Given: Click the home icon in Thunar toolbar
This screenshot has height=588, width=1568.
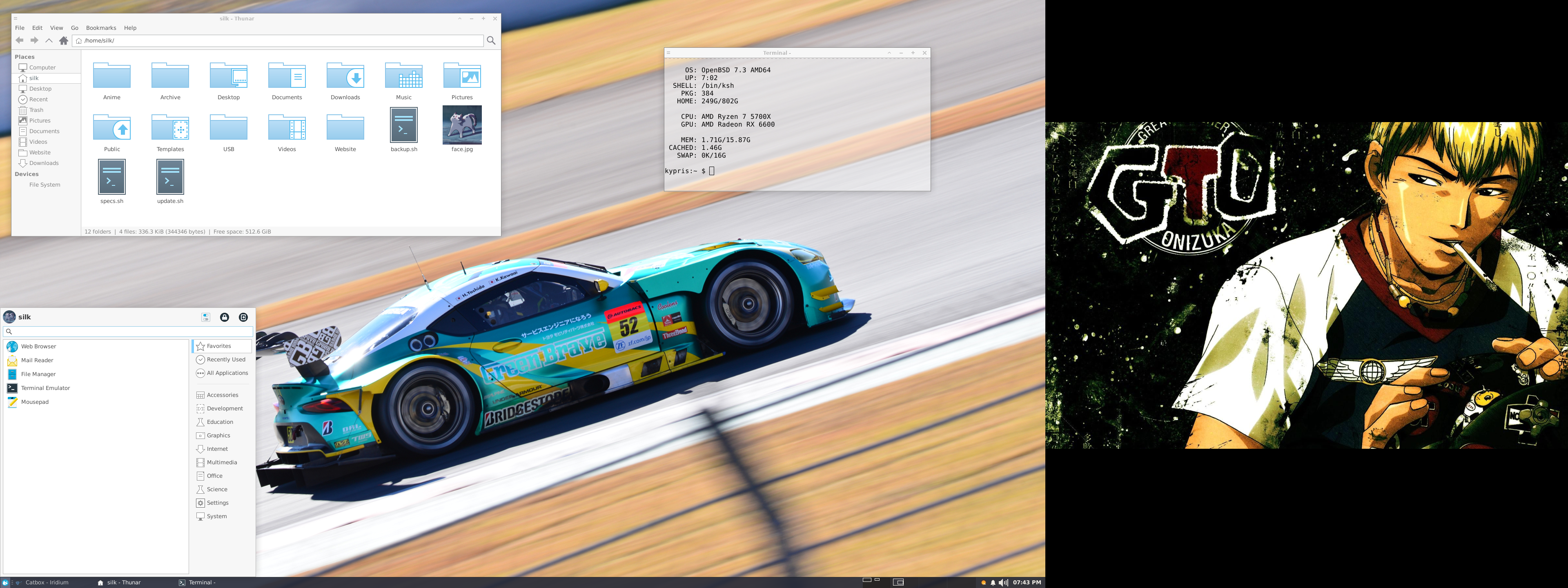Looking at the screenshot, I should click(63, 40).
